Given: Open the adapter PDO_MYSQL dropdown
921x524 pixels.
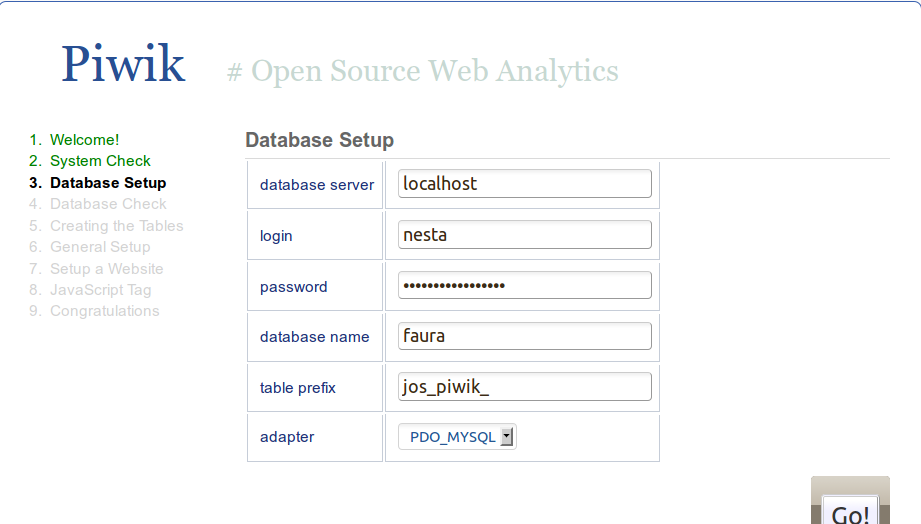Looking at the screenshot, I should point(457,437).
